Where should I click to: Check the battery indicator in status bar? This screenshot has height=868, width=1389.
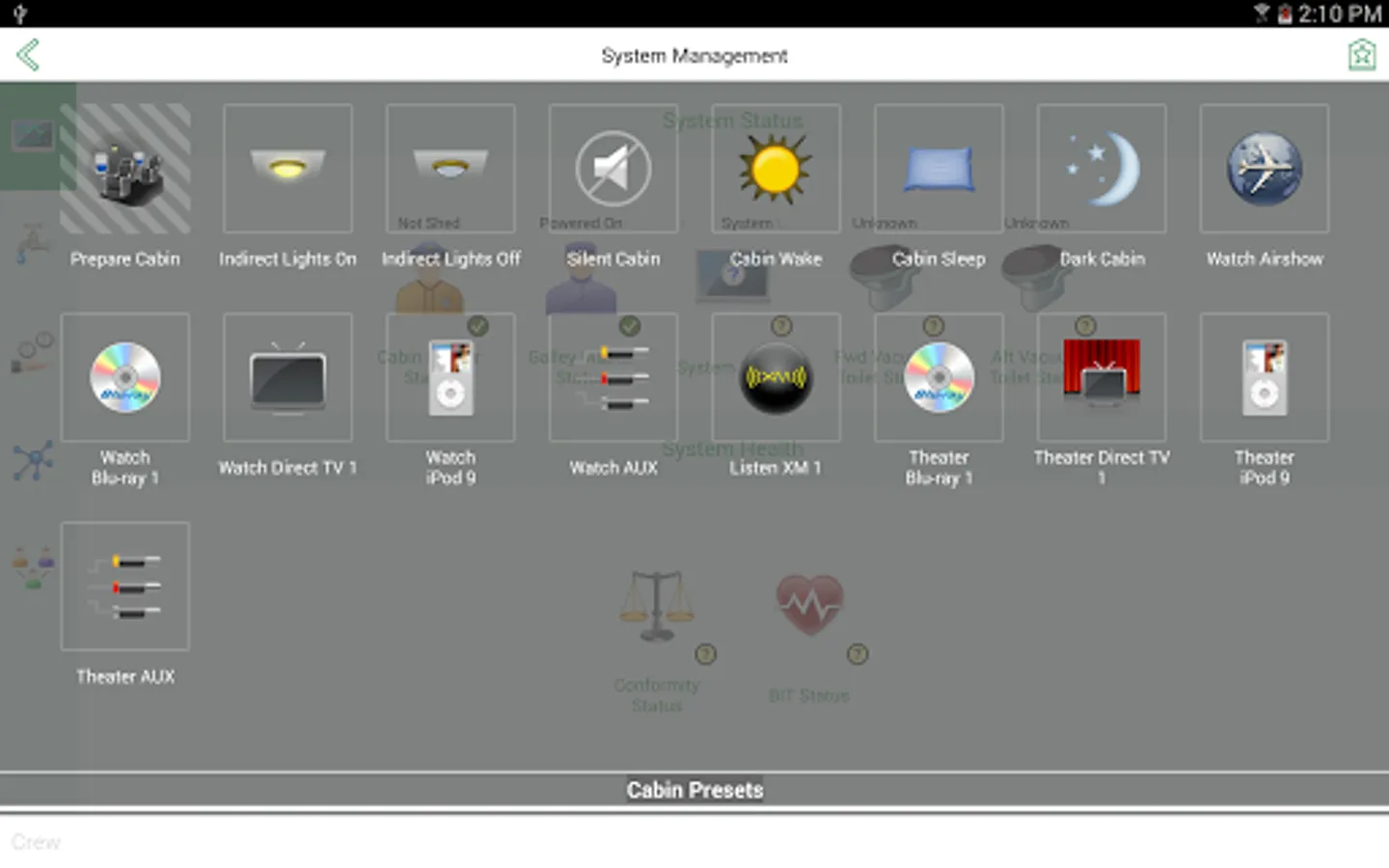pyautogui.click(x=1285, y=14)
